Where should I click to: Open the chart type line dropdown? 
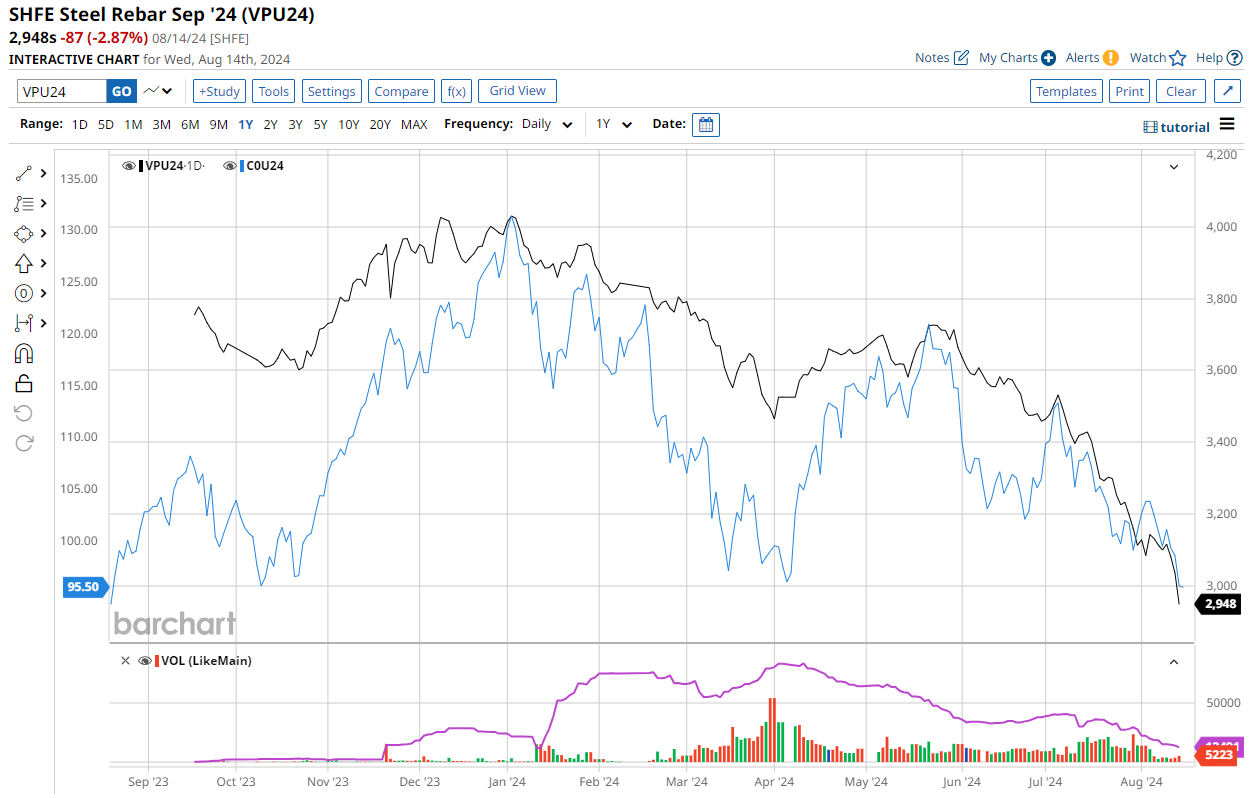(x=157, y=91)
